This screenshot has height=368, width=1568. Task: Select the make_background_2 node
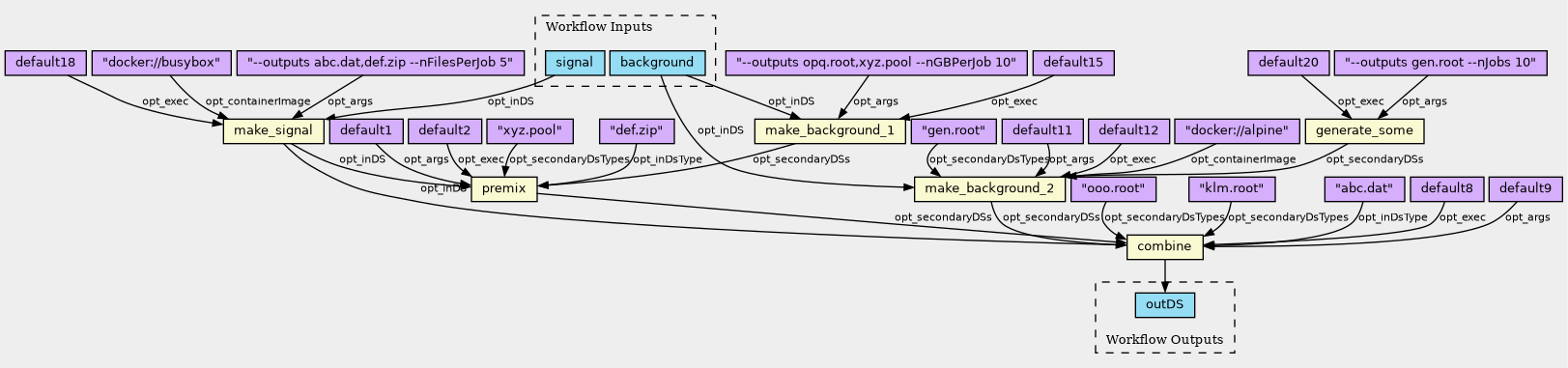point(989,189)
